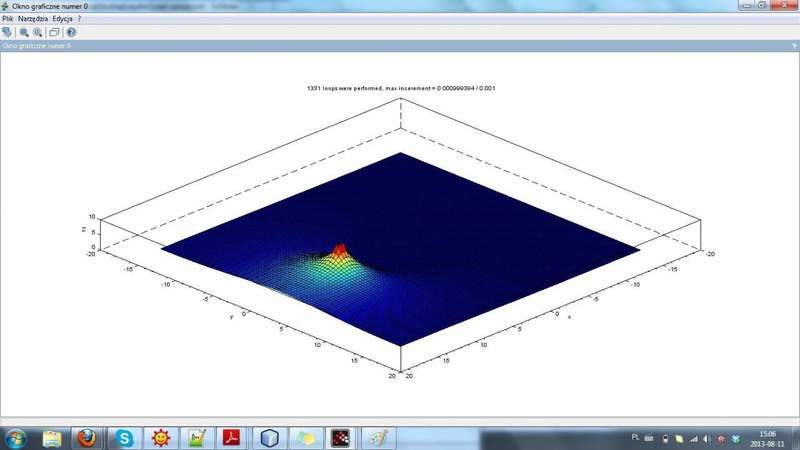The width and height of the screenshot is (800, 450).
Task: Open Windows Explorer folder in taskbar
Action: pos(52,437)
